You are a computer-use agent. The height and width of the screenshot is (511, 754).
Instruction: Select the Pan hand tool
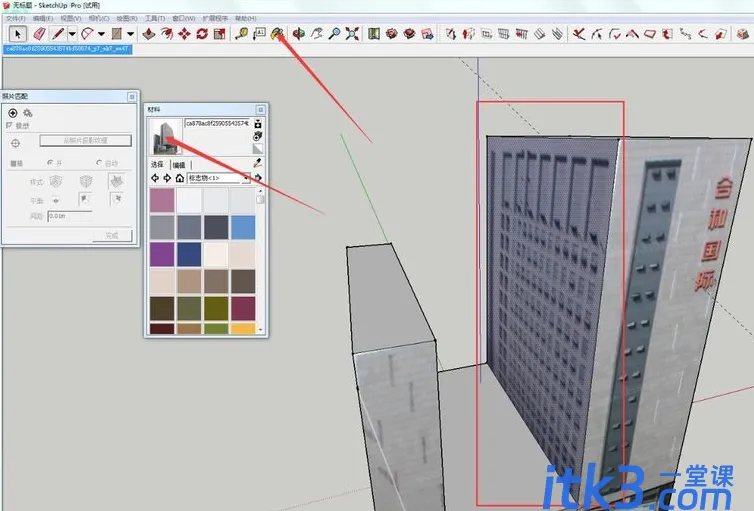[x=316, y=34]
